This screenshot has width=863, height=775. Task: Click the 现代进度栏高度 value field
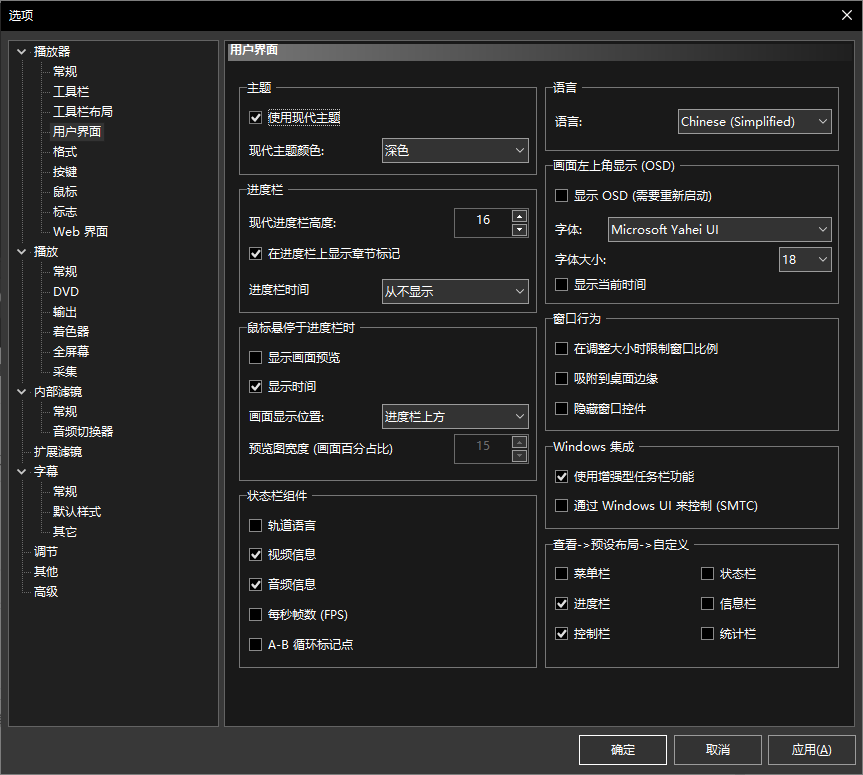coord(483,222)
